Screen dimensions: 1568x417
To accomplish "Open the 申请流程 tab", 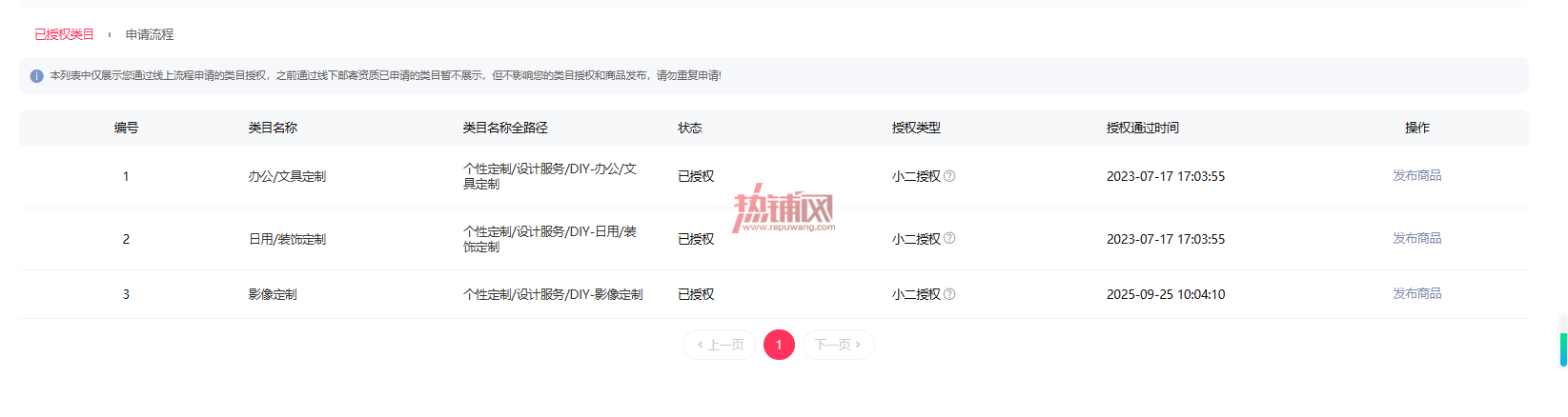I will pyautogui.click(x=150, y=34).
